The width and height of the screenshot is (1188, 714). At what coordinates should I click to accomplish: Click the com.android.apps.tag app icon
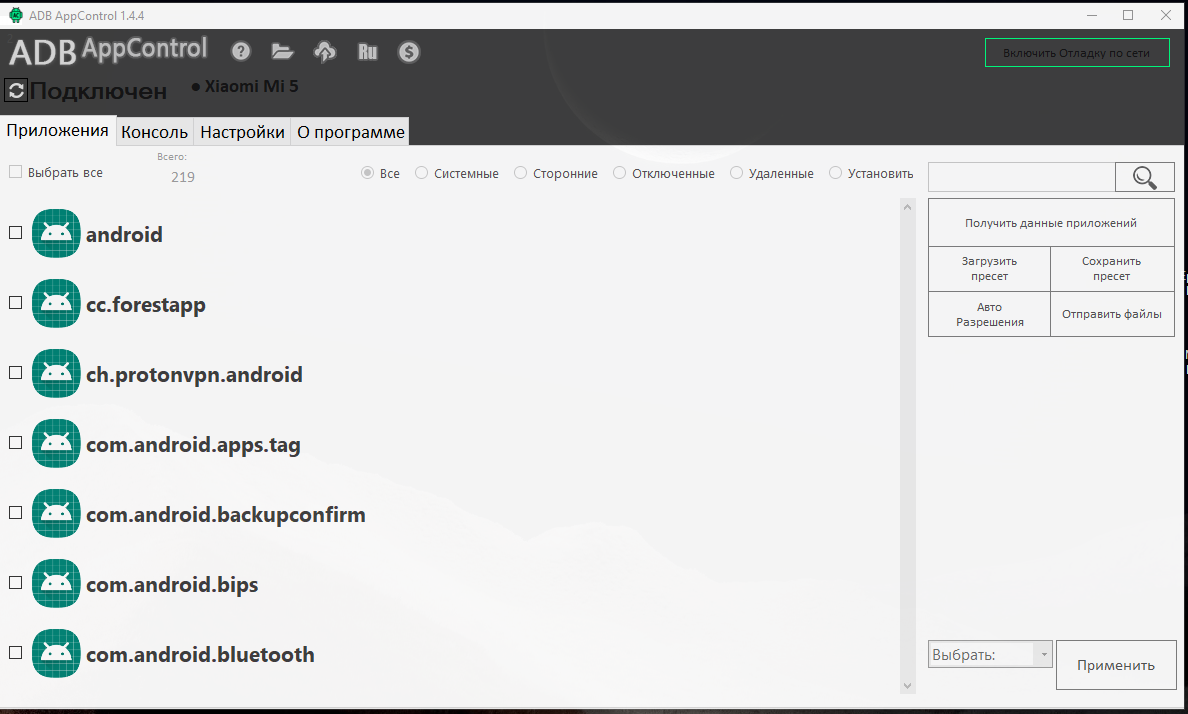click(x=56, y=443)
